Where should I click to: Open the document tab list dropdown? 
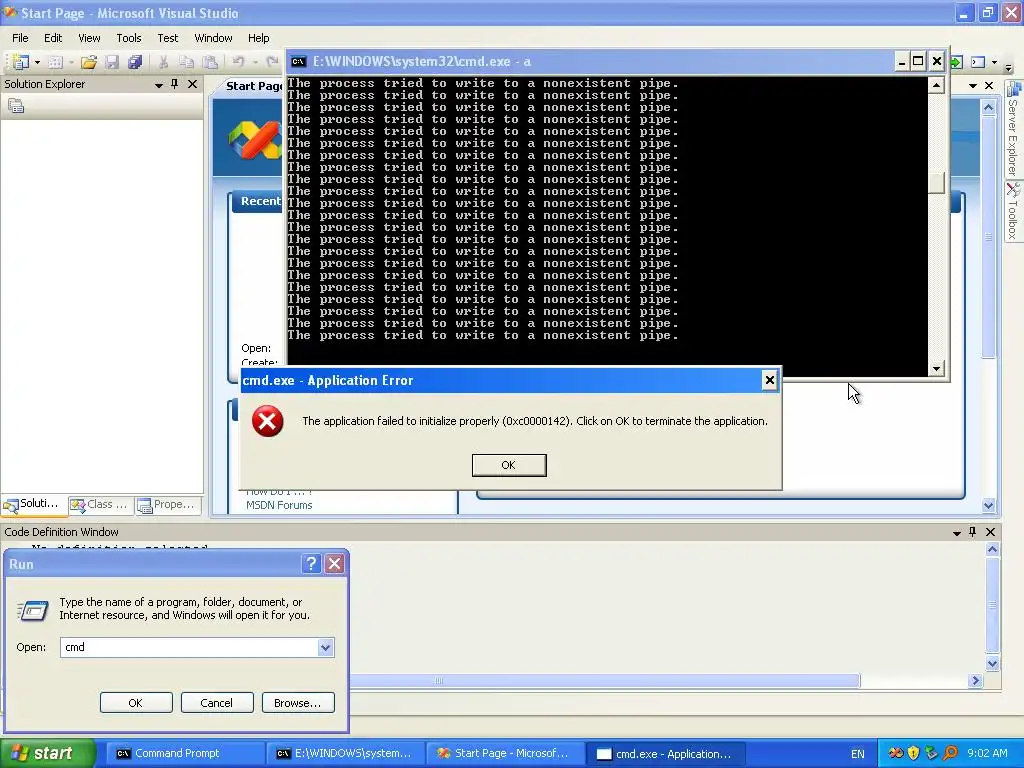coord(972,86)
